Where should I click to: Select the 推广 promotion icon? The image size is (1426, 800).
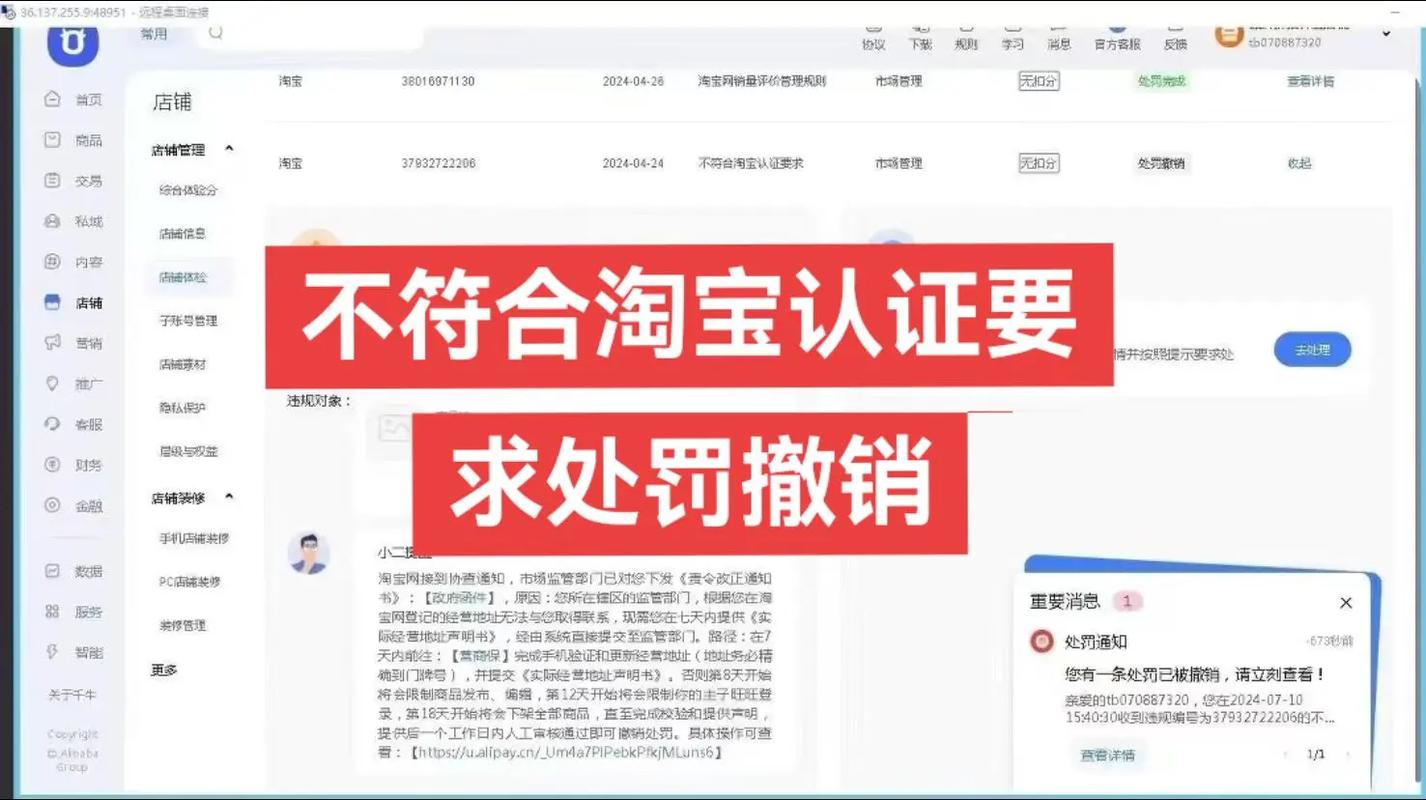(x=54, y=383)
